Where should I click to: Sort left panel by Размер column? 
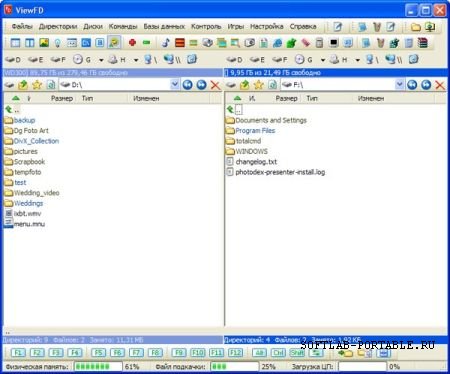click(62, 98)
